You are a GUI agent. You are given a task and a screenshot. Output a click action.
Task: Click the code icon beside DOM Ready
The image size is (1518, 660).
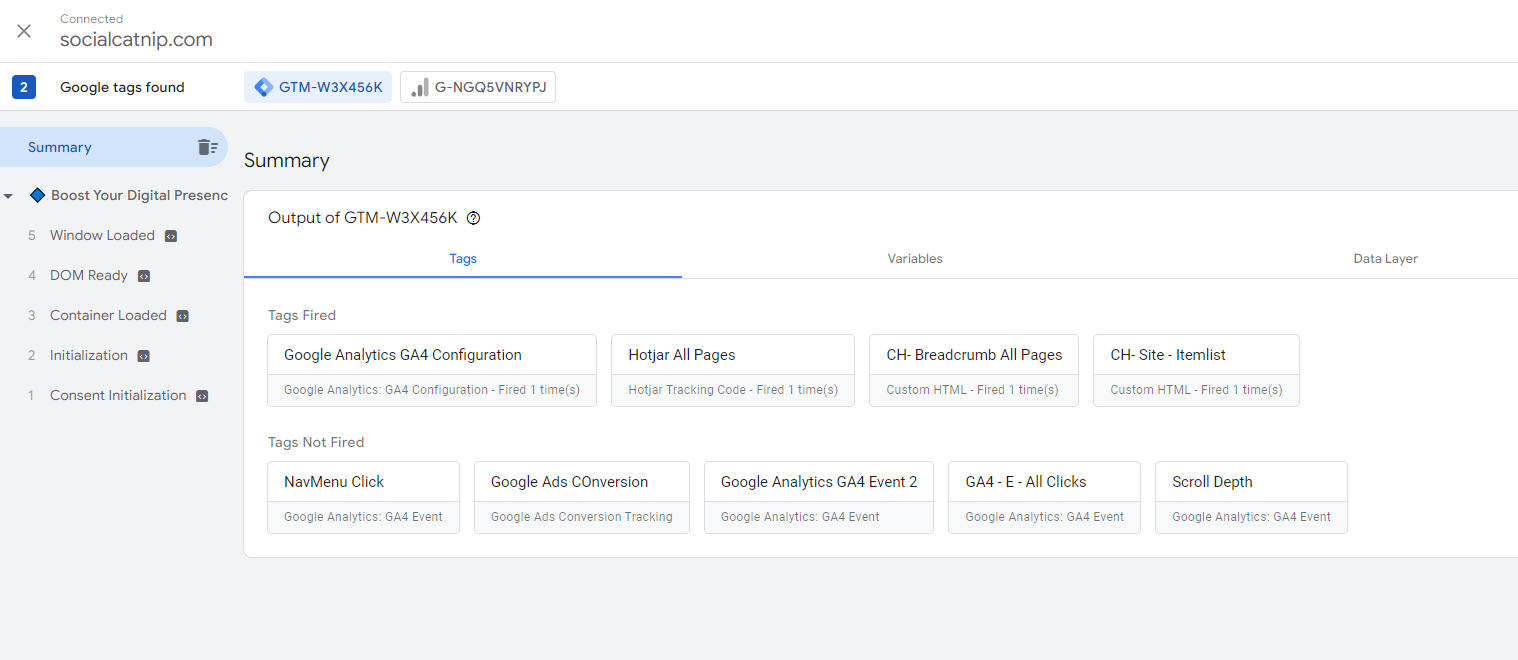(144, 276)
